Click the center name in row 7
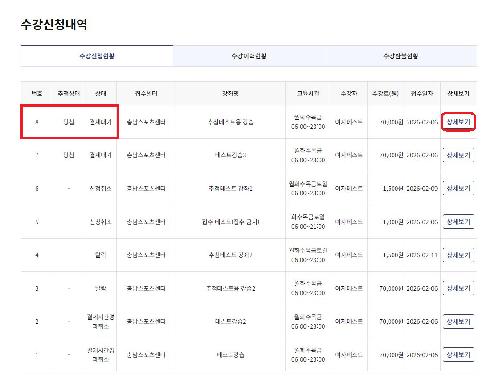Screen dimensions: 499x383 [146, 155]
